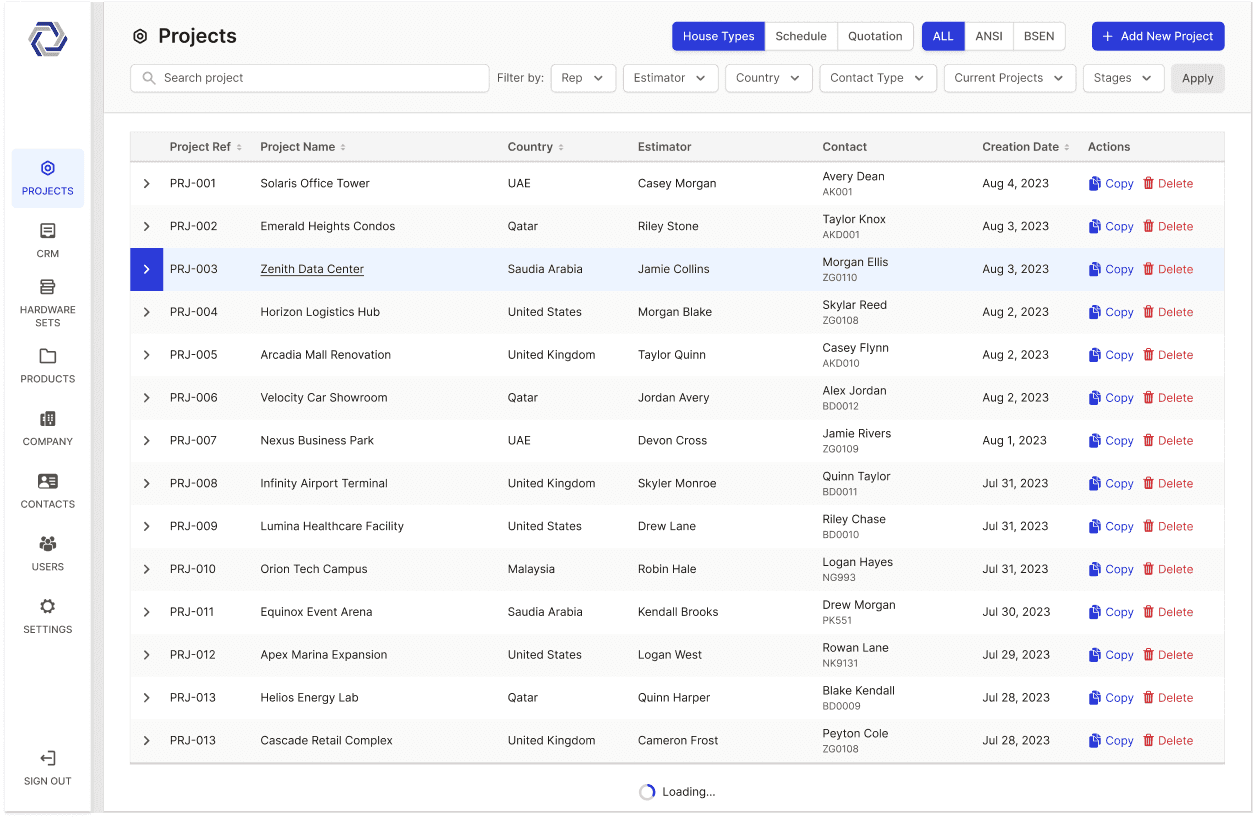Click the Add New Project button

pyautogui.click(x=1158, y=36)
